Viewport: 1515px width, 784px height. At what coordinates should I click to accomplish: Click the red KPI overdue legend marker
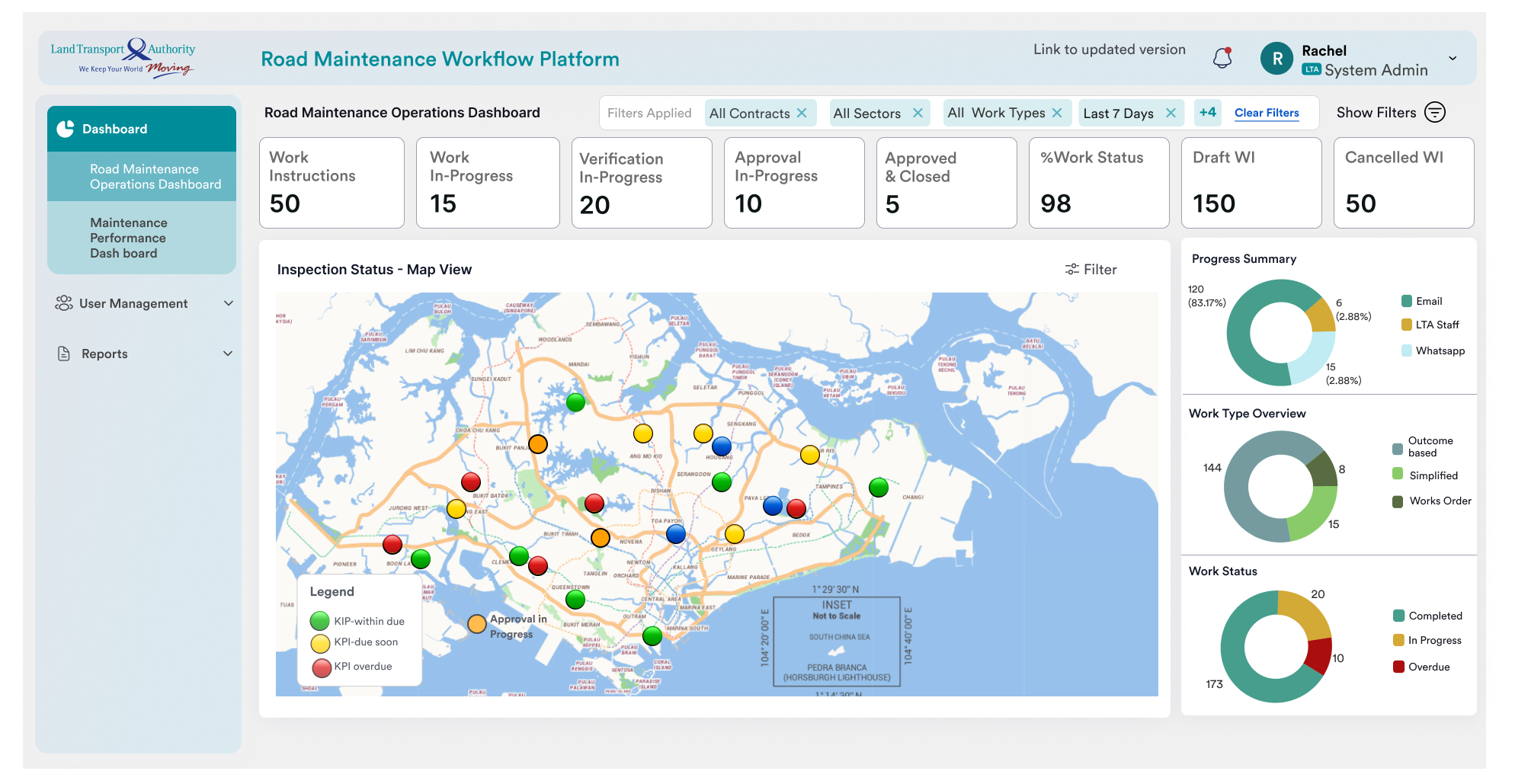(322, 667)
